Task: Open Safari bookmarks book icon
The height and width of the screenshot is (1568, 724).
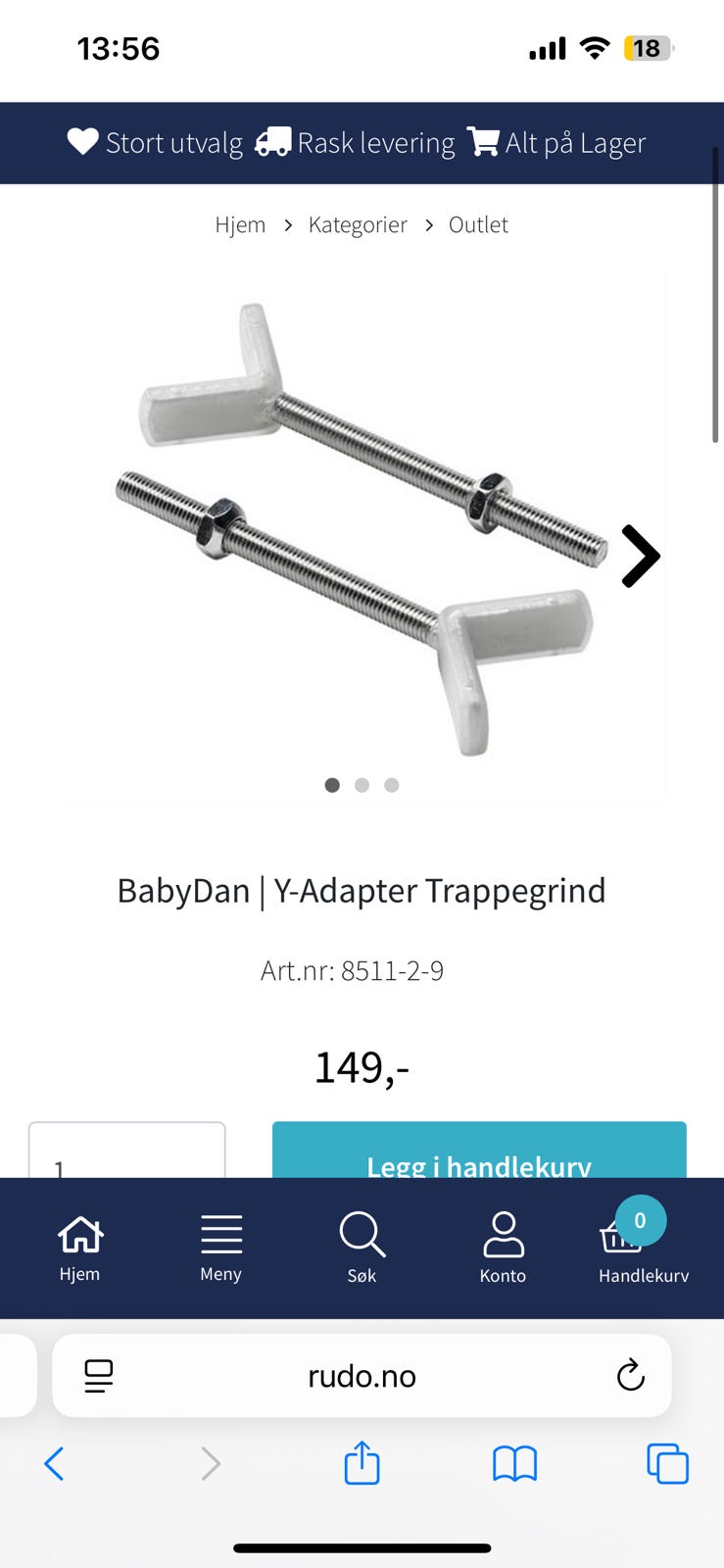Action: pos(514,1464)
